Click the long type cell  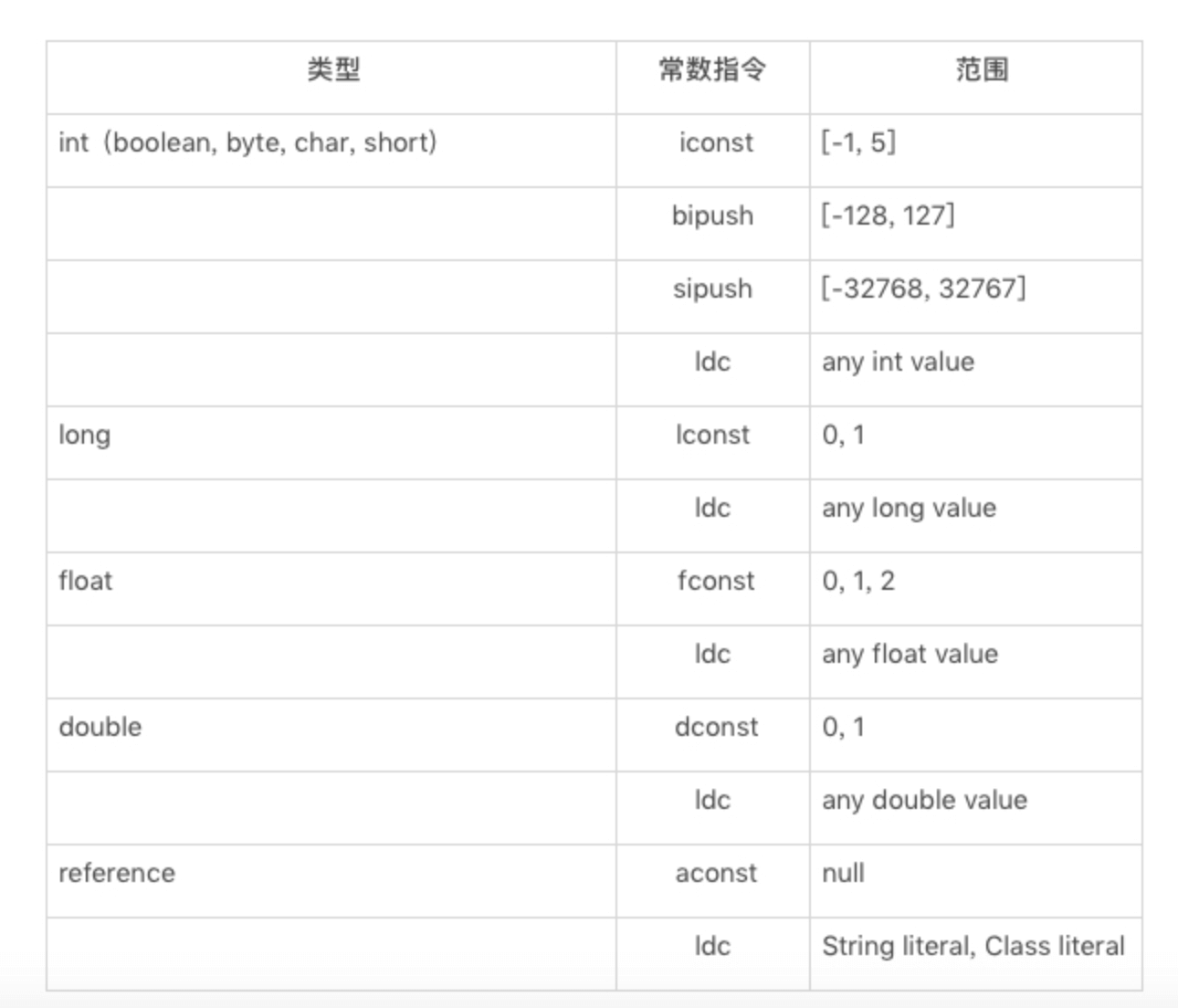click(331, 443)
